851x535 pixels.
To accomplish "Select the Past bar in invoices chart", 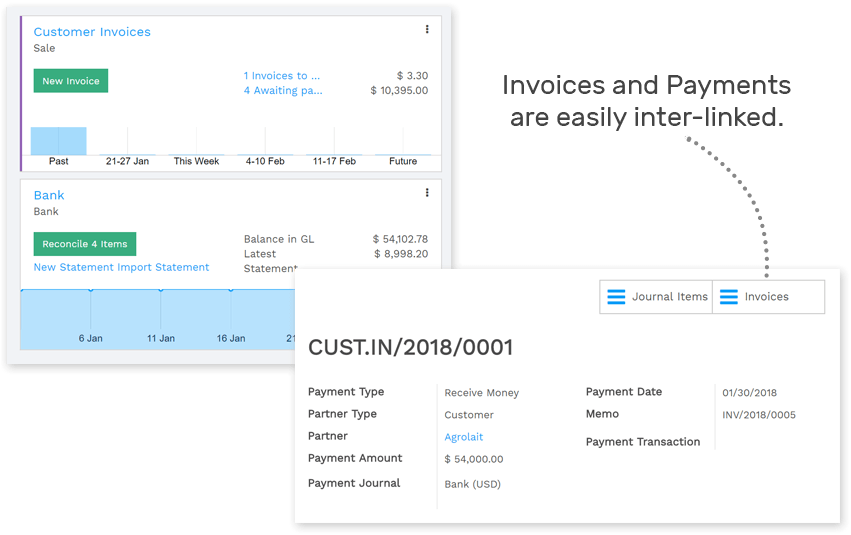I will coord(58,141).
